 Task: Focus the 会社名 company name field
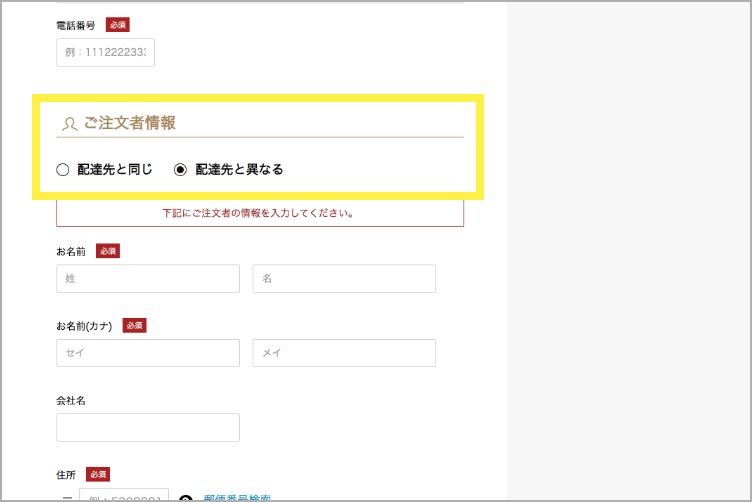[x=148, y=427]
